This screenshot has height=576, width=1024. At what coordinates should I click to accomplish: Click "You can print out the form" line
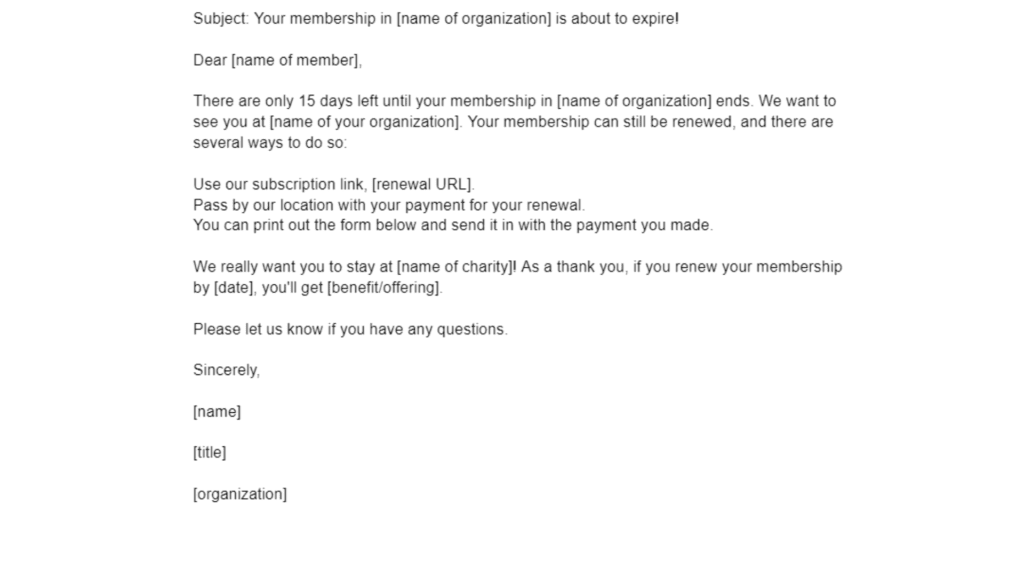453,225
